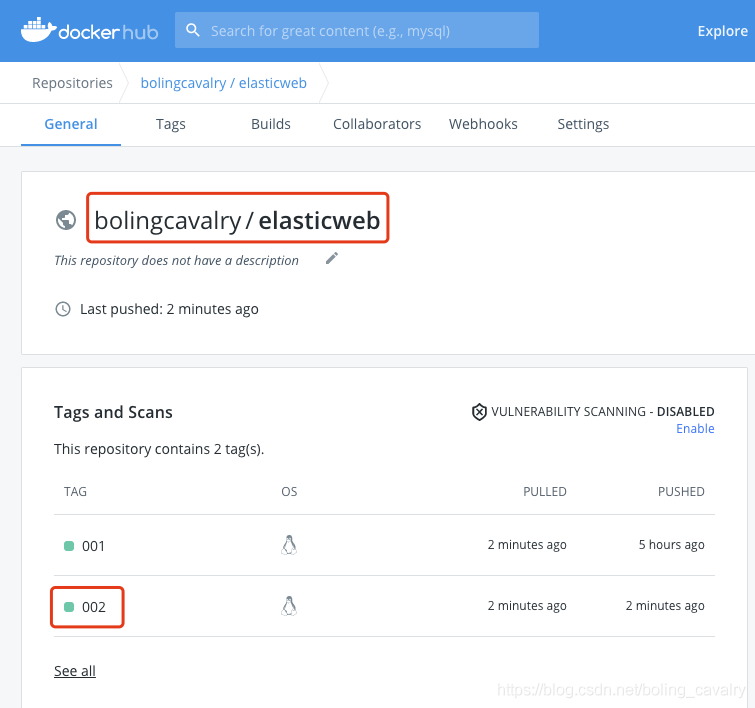Click 'This repository contains 2 tag(s).' text
The height and width of the screenshot is (708, 755).
[x=159, y=449]
